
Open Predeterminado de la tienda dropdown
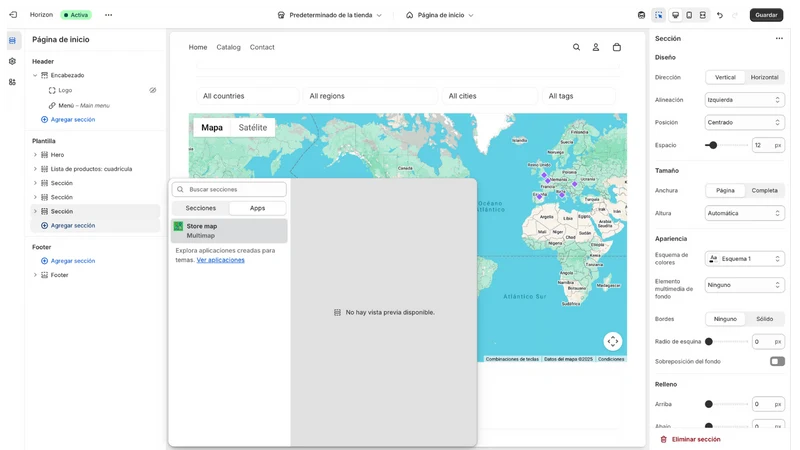pyautogui.click(x=330, y=15)
